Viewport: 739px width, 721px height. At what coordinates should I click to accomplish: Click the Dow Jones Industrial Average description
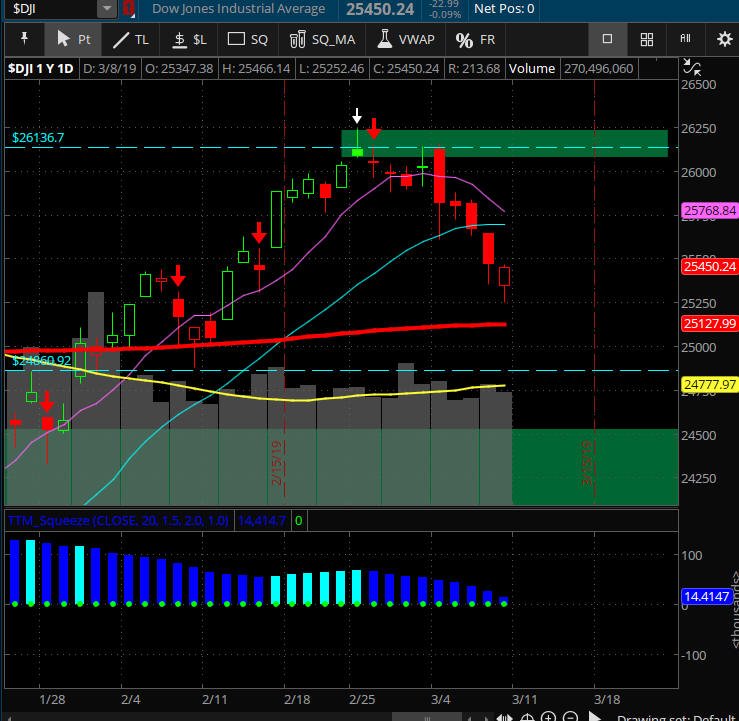238,8
